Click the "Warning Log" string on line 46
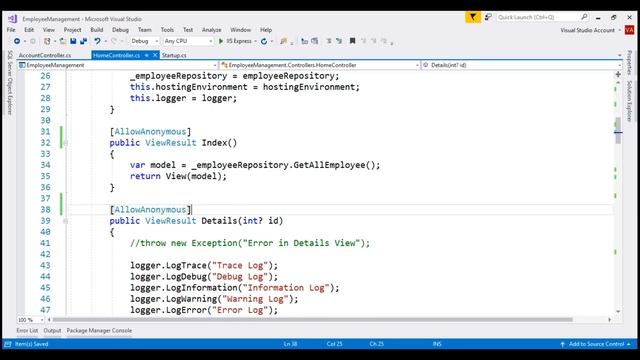 255,299
